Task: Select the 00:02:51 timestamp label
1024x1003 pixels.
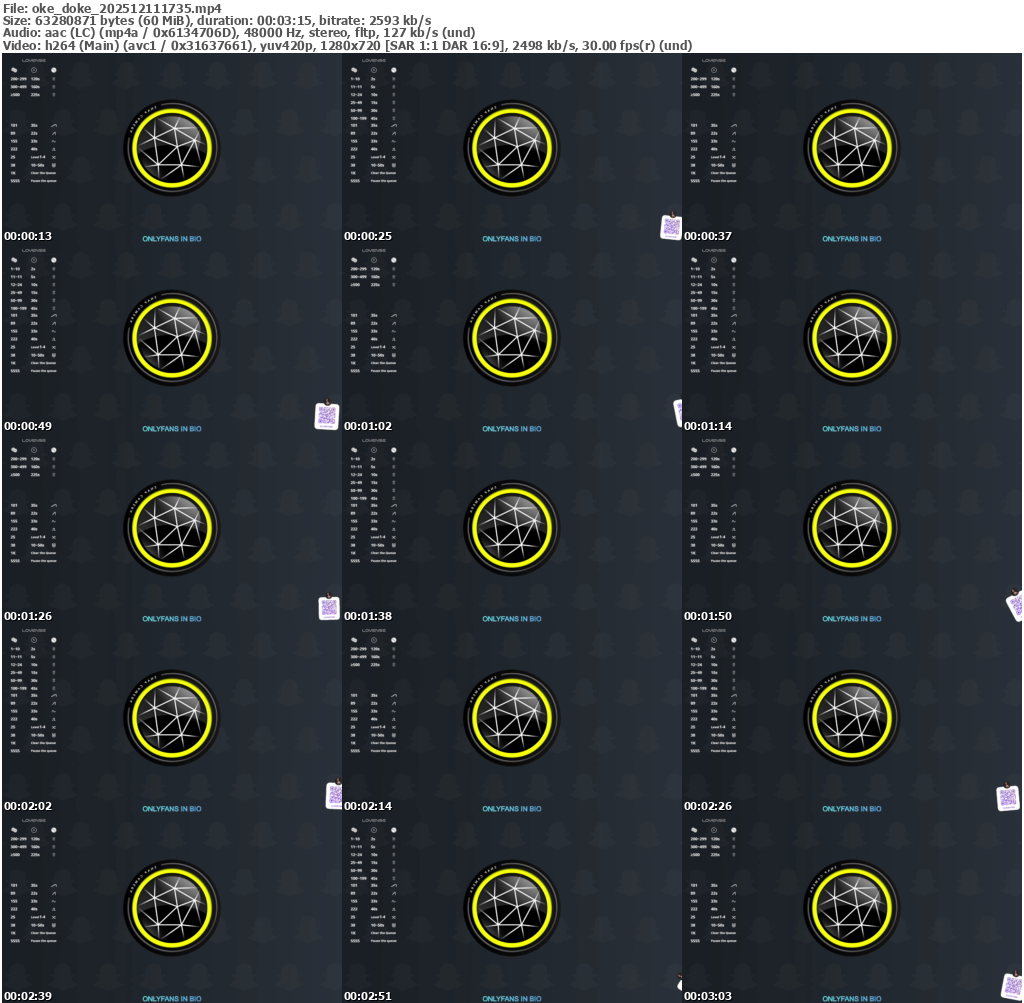Action: 368,996
